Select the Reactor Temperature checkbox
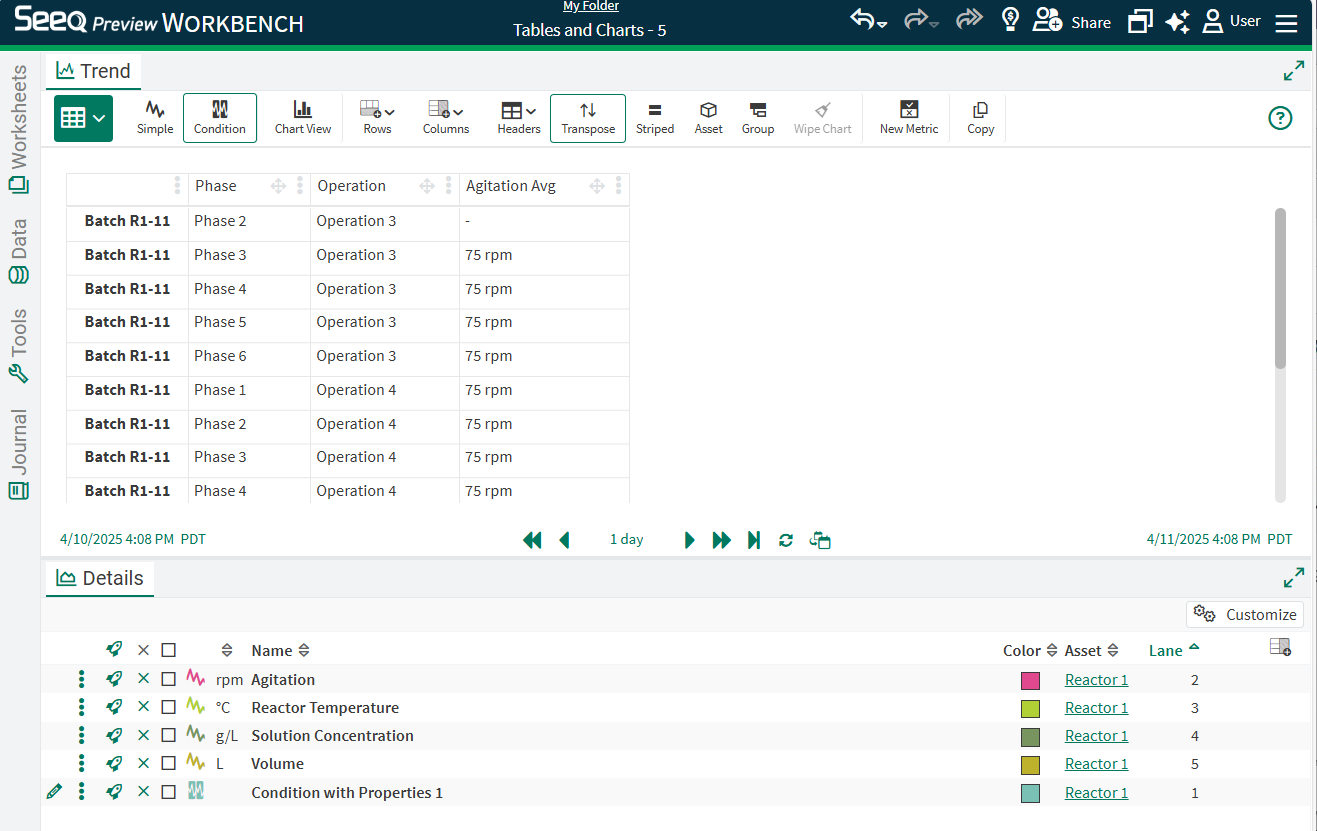Viewport: 1317px width, 831px height. [x=168, y=707]
